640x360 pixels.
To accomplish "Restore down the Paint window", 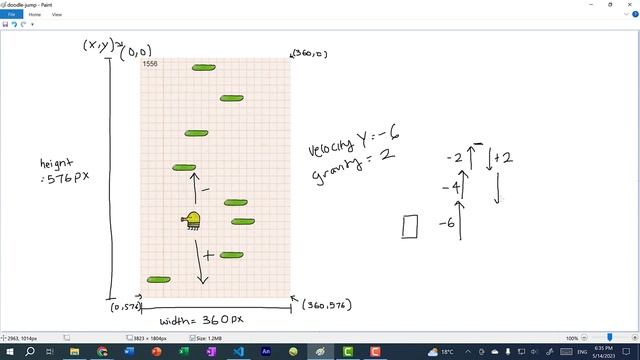I will tap(610, 4).
